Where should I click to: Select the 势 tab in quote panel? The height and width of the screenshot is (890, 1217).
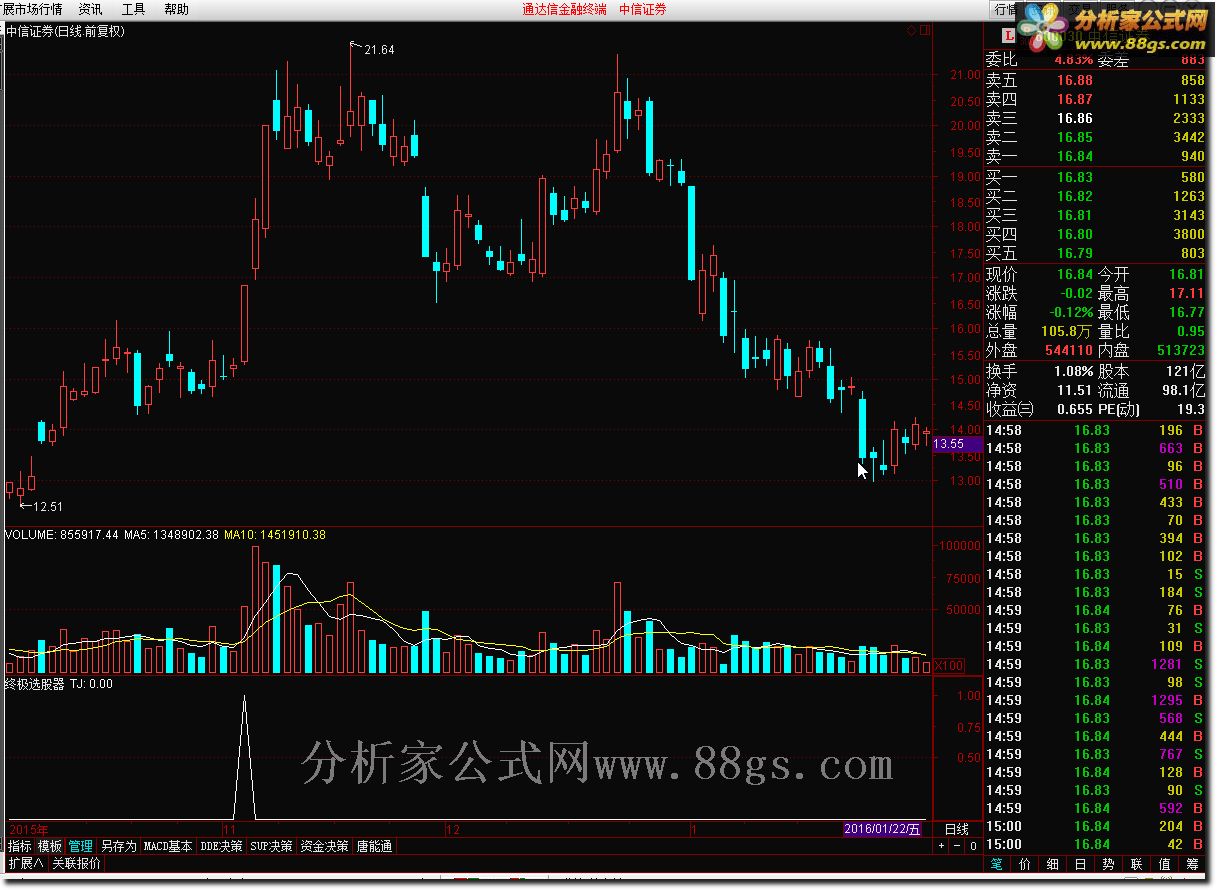(x=1109, y=864)
